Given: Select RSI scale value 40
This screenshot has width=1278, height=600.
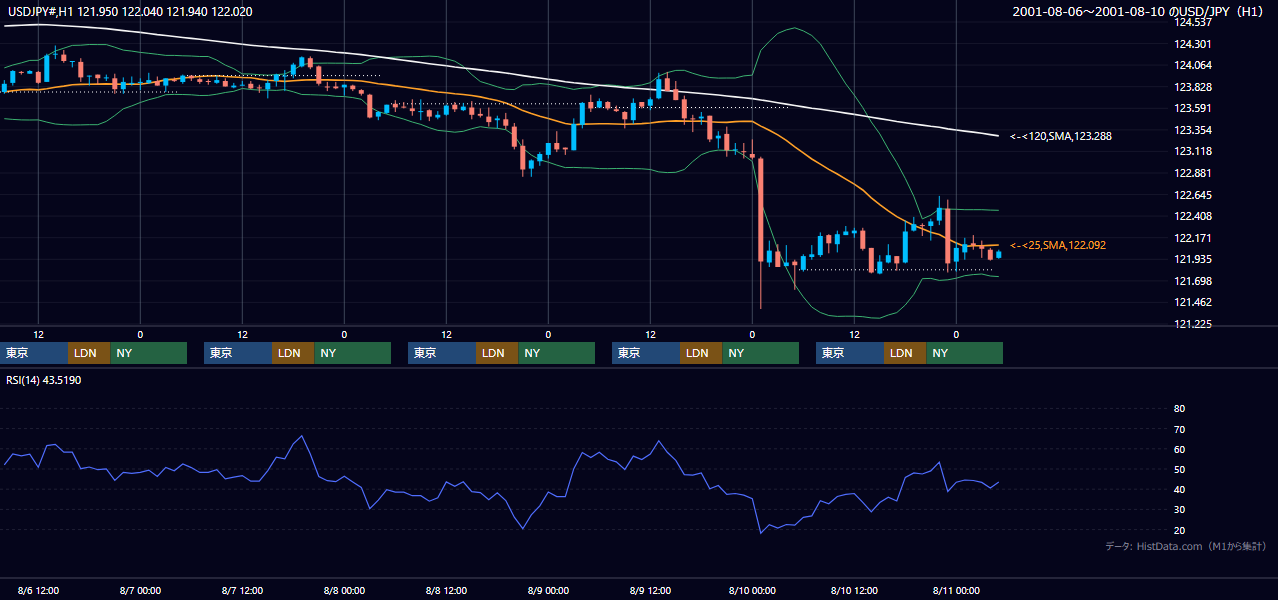Looking at the screenshot, I should pos(1179,489).
